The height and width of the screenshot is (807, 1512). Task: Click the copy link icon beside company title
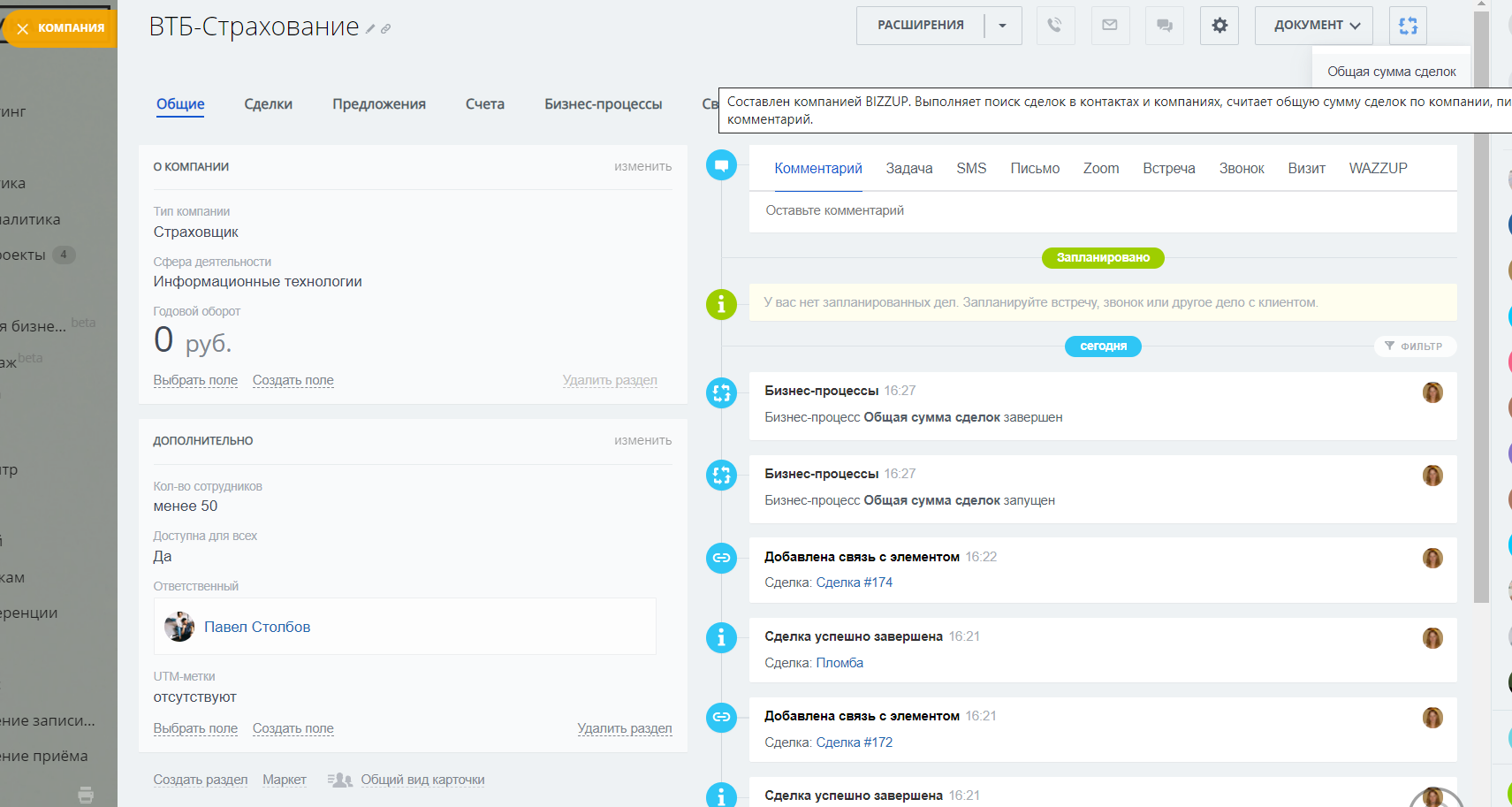[386, 29]
